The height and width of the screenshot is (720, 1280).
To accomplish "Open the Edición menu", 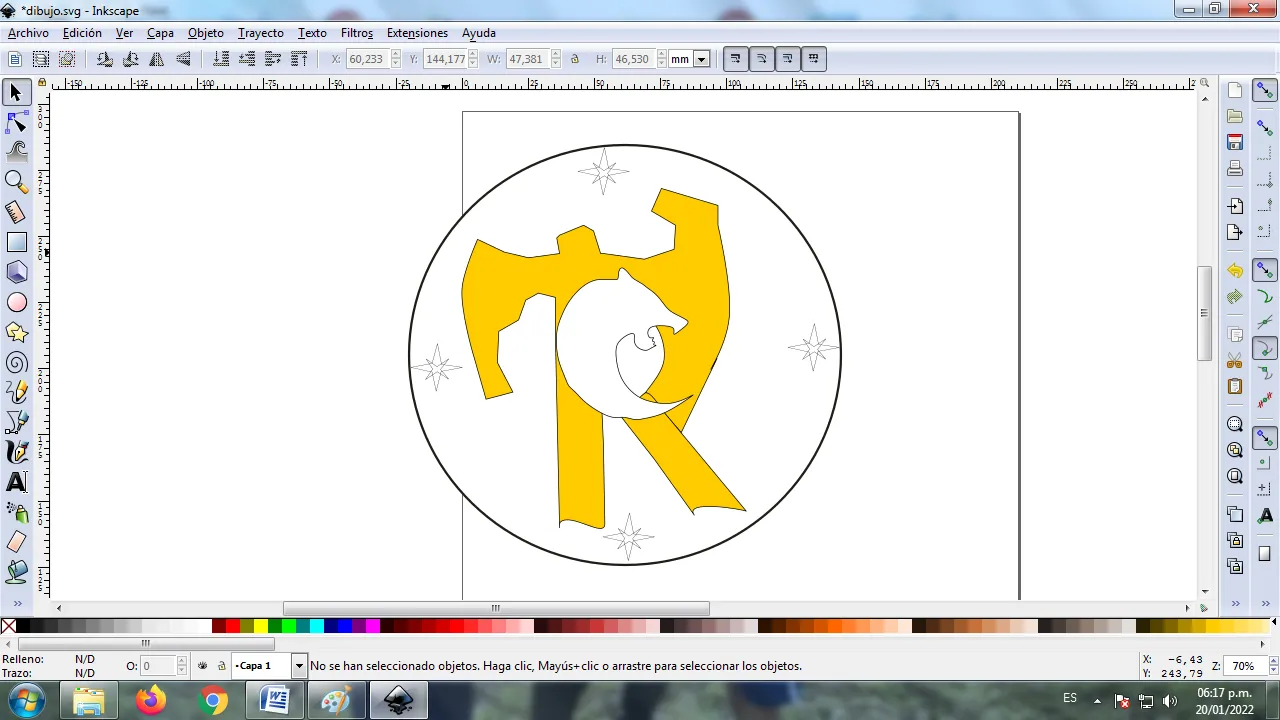I will tap(82, 33).
